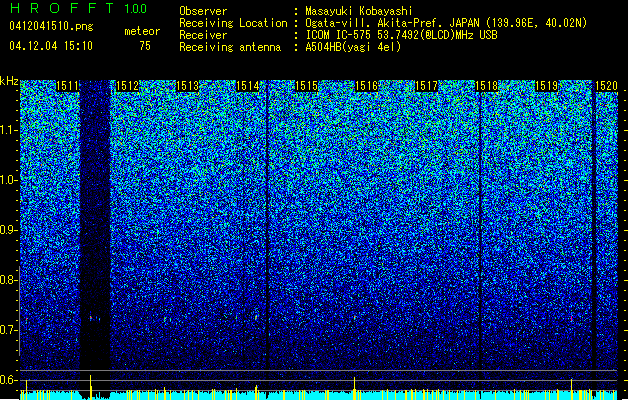The image size is (629, 400).
Task: Click the 0.9 frequency axis label
Action: [x=9, y=230]
